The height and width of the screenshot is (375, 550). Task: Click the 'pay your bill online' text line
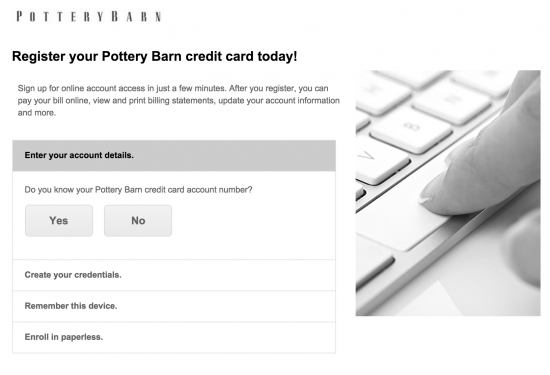click(x=179, y=101)
